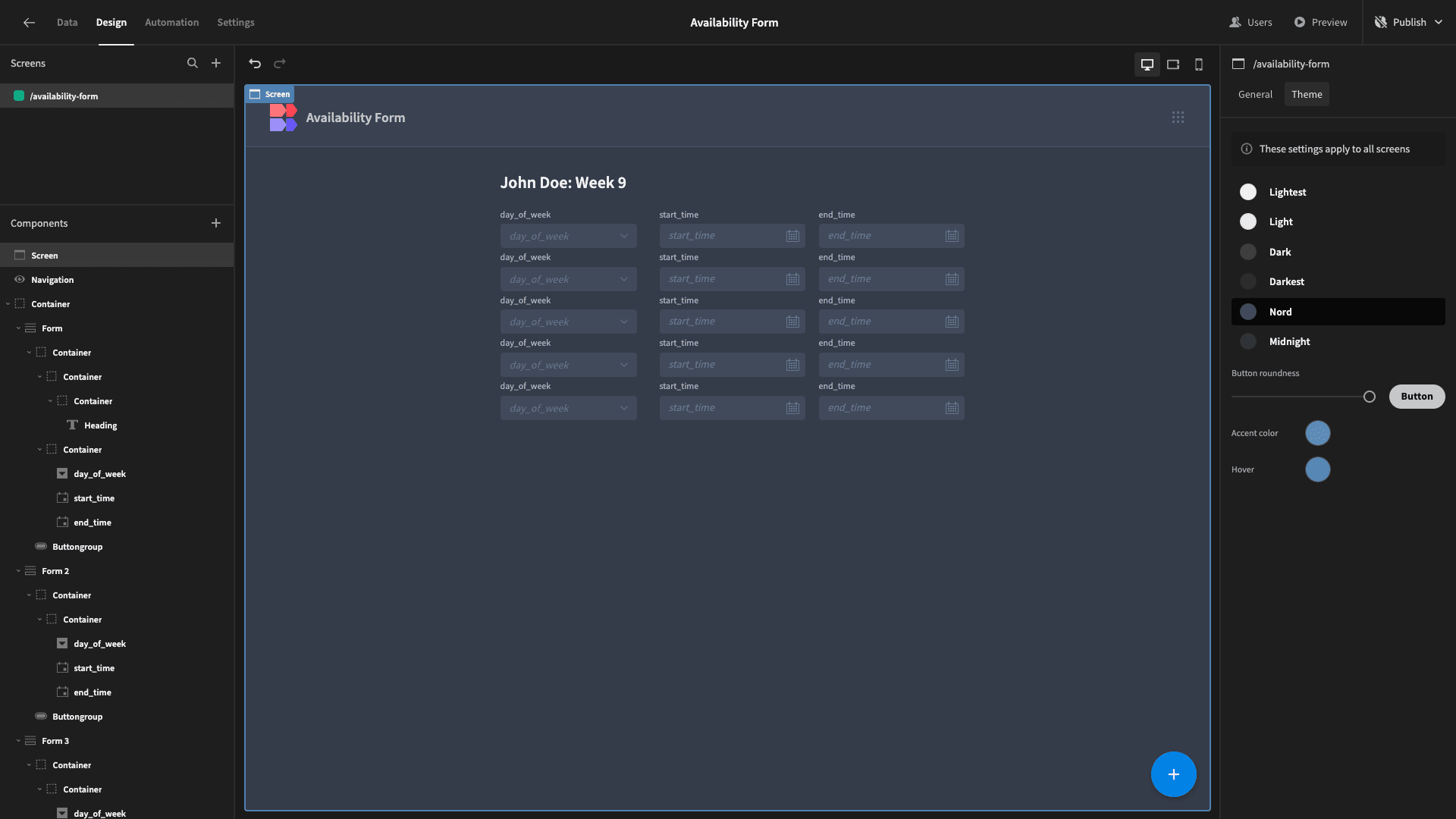Viewport: 1456px width, 819px height.
Task: Select the Dark theme
Action: (x=1338, y=252)
